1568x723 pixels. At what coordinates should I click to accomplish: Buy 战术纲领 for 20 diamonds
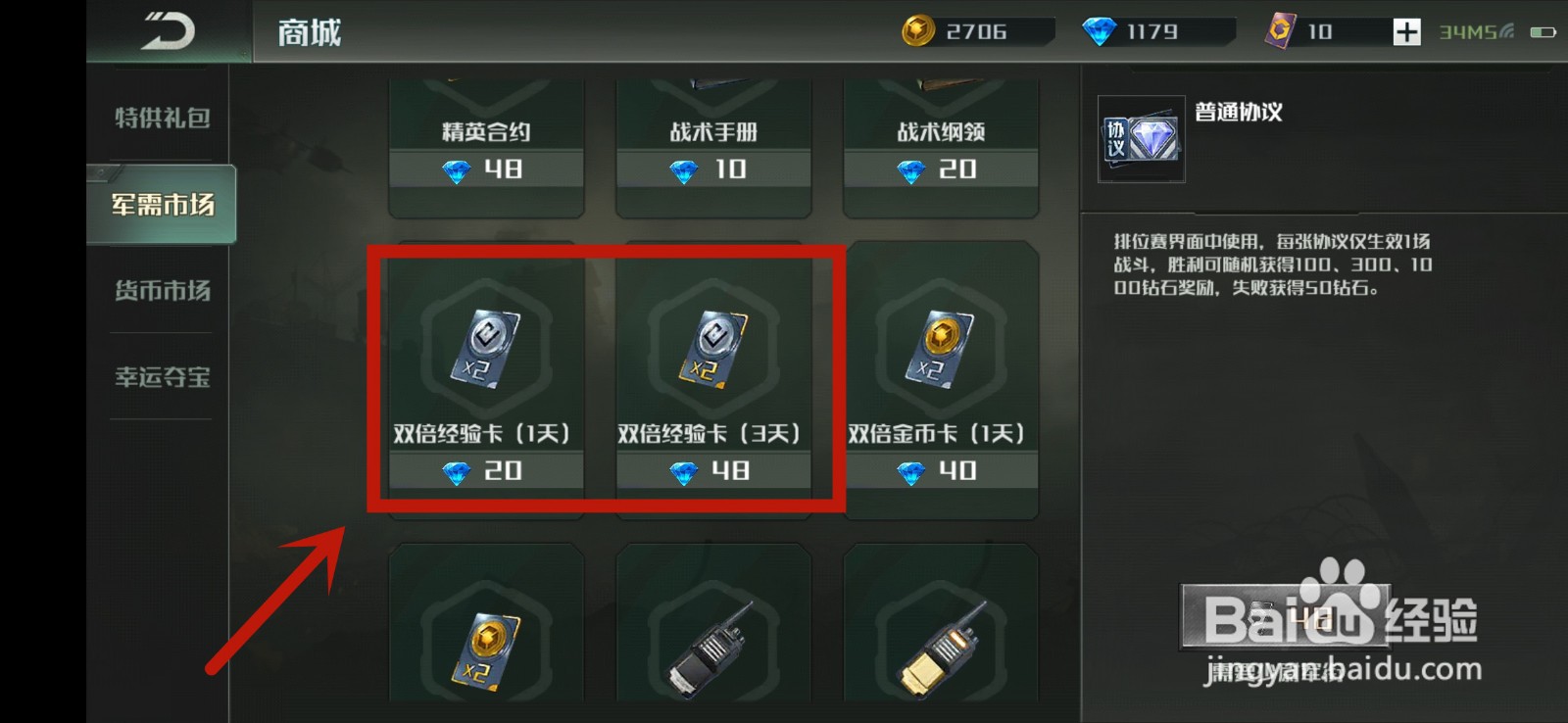click(941, 169)
